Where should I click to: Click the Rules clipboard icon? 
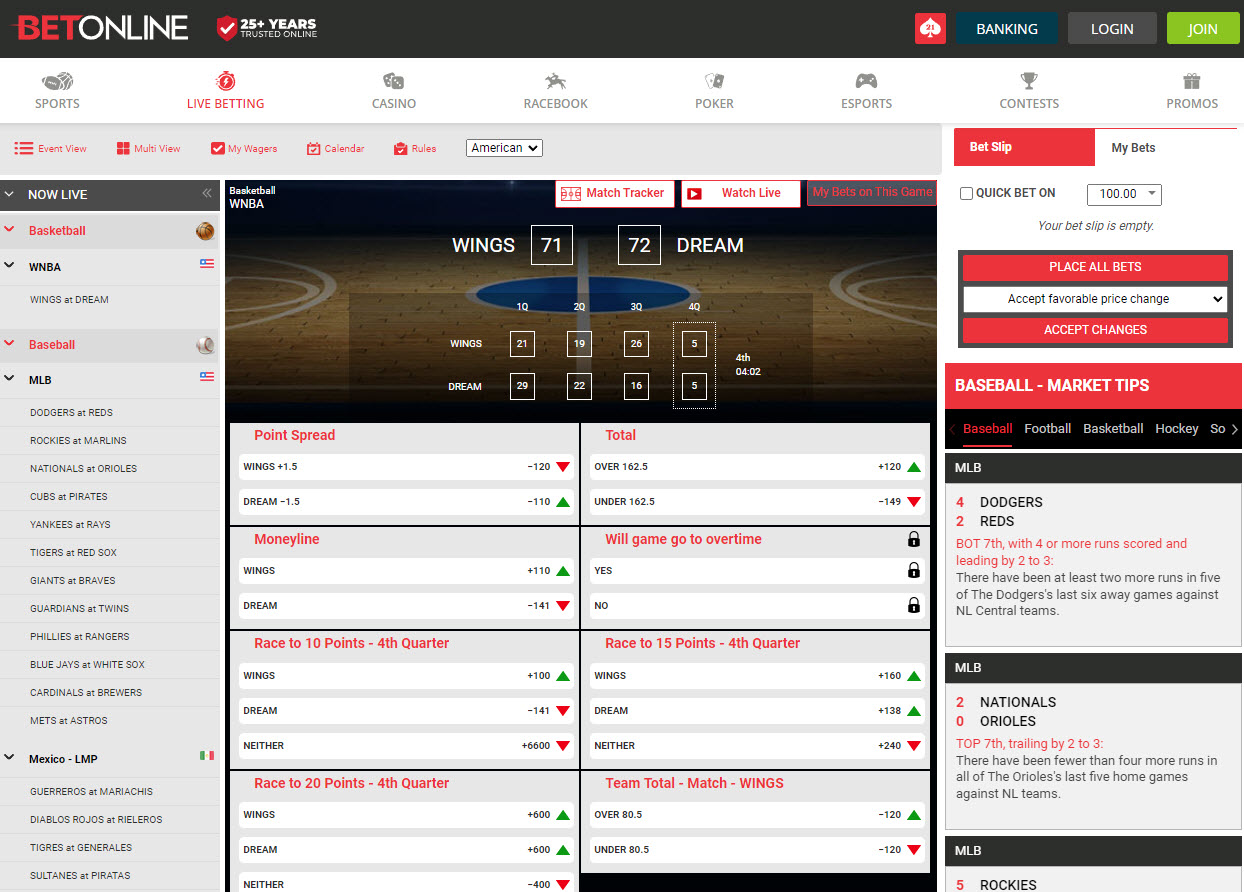[400, 148]
